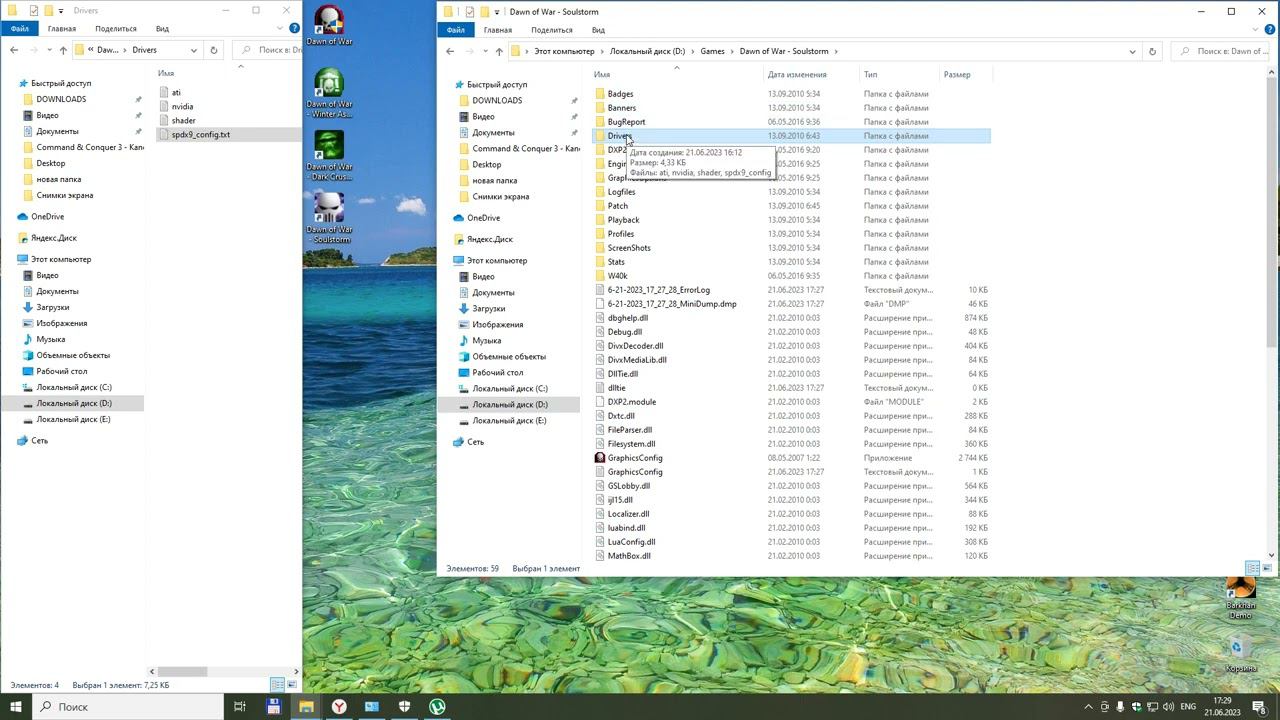Image resolution: width=1280 pixels, height=720 pixels.
Task: Open the Вид tab in the Soulstorm window
Action: click(598, 30)
